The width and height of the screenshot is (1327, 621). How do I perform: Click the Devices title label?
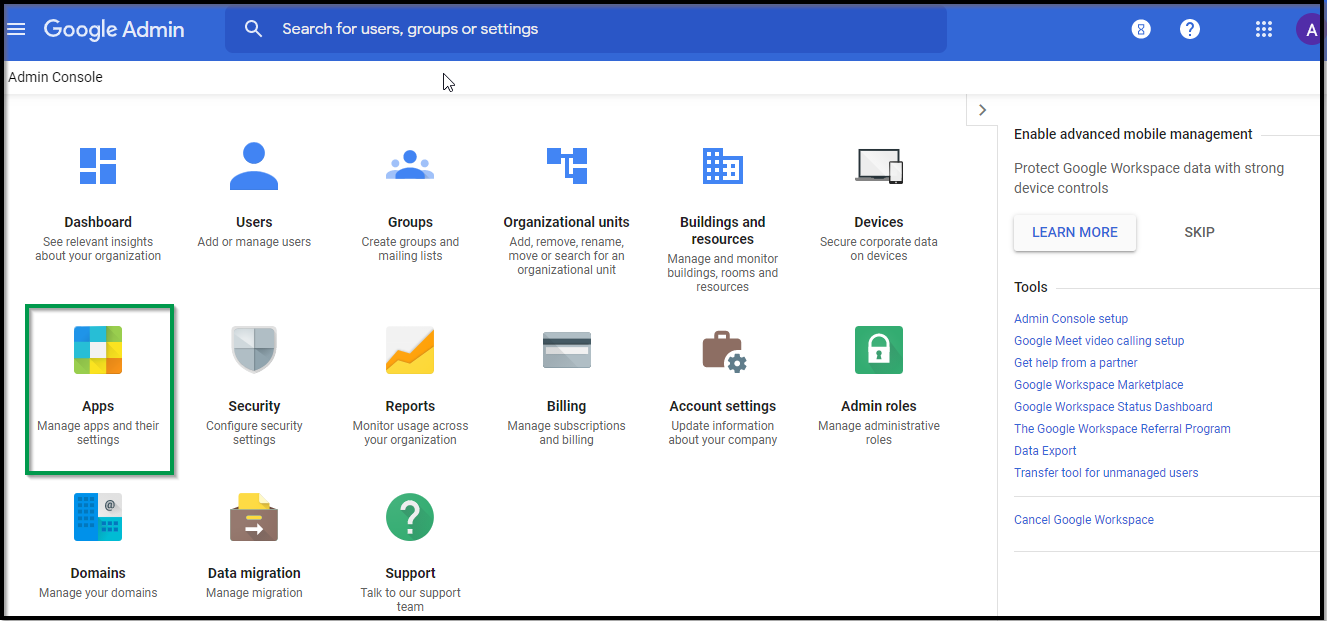point(879,222)
